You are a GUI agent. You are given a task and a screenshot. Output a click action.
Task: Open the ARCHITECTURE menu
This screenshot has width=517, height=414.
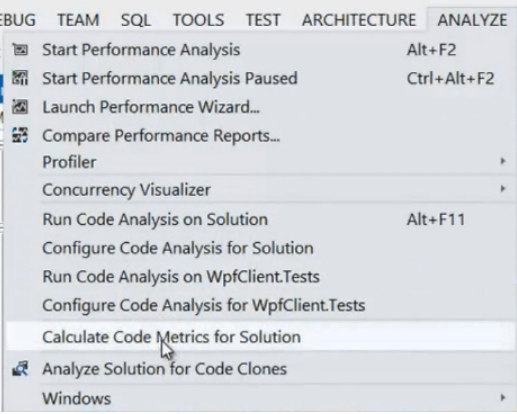[359, 20]
